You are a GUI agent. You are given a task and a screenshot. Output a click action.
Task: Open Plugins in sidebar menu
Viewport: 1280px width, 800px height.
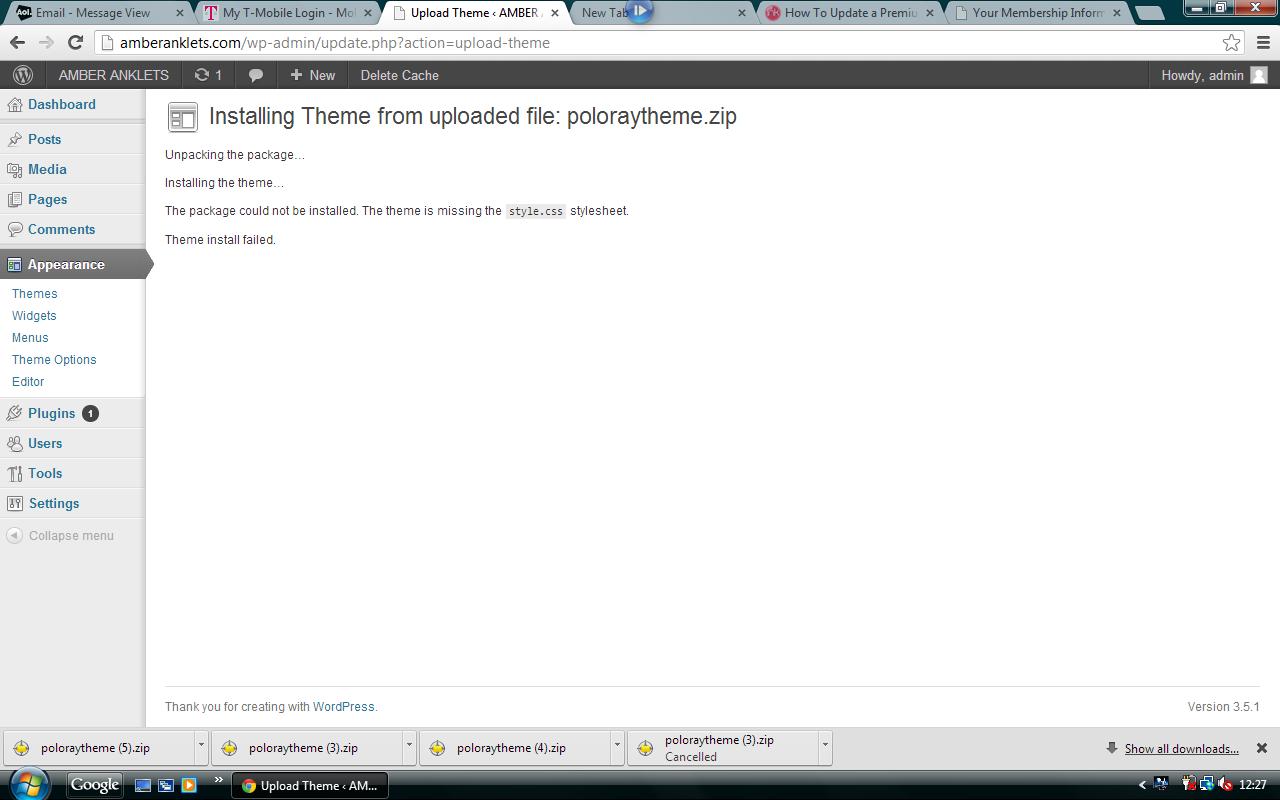tap(51, 413)
